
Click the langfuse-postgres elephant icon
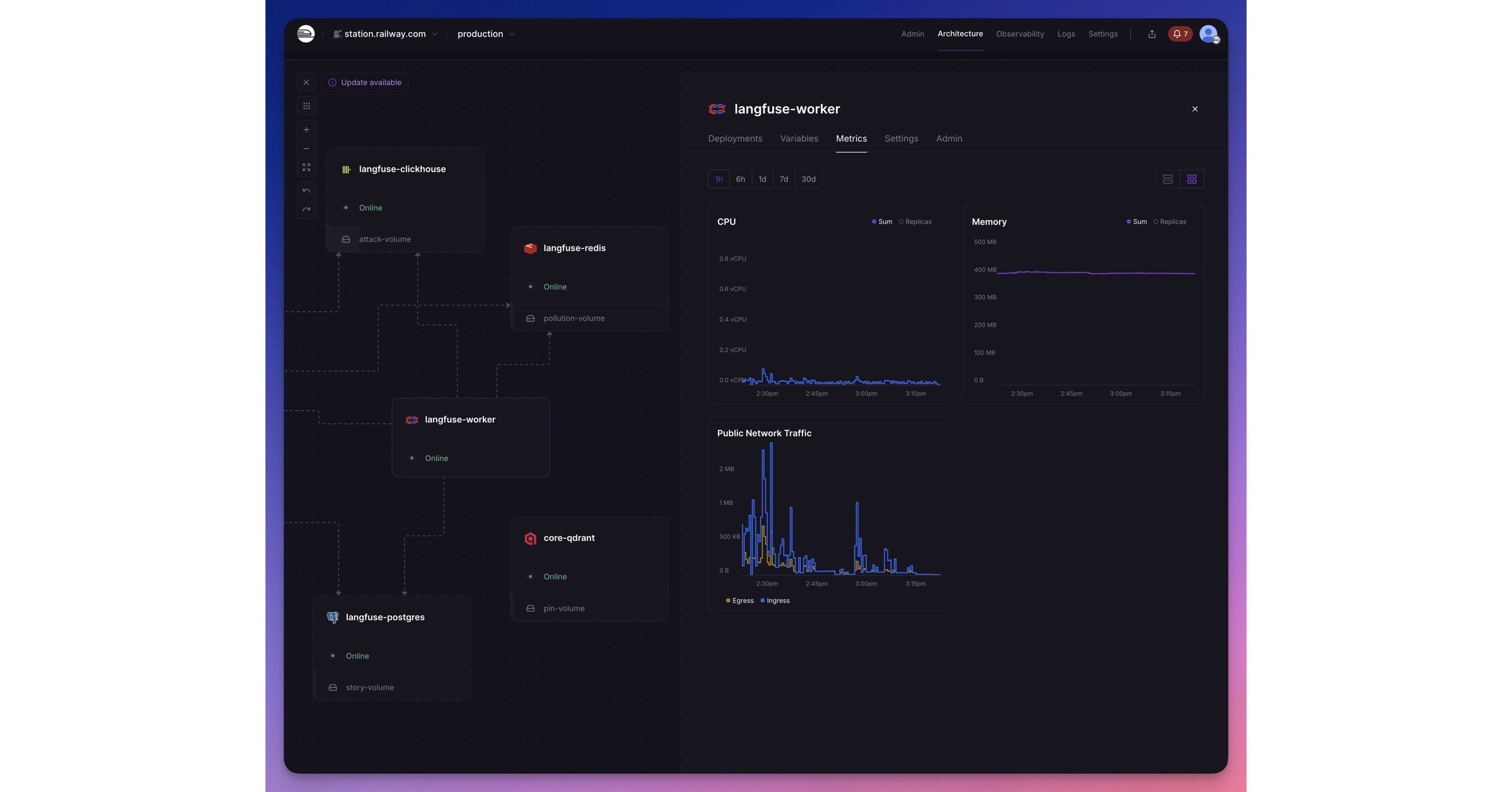(333, 618)
